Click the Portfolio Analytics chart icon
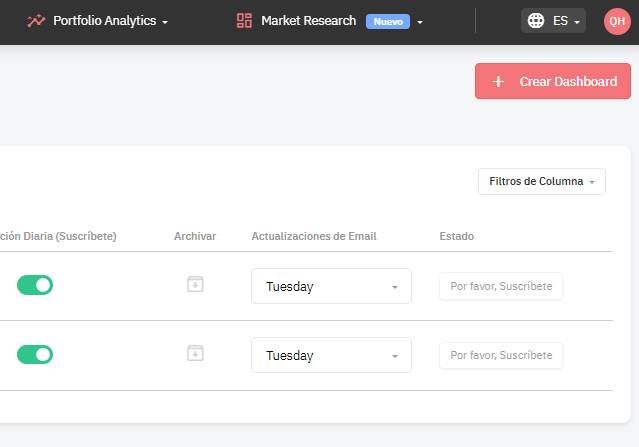 click(x=36, y=20)
